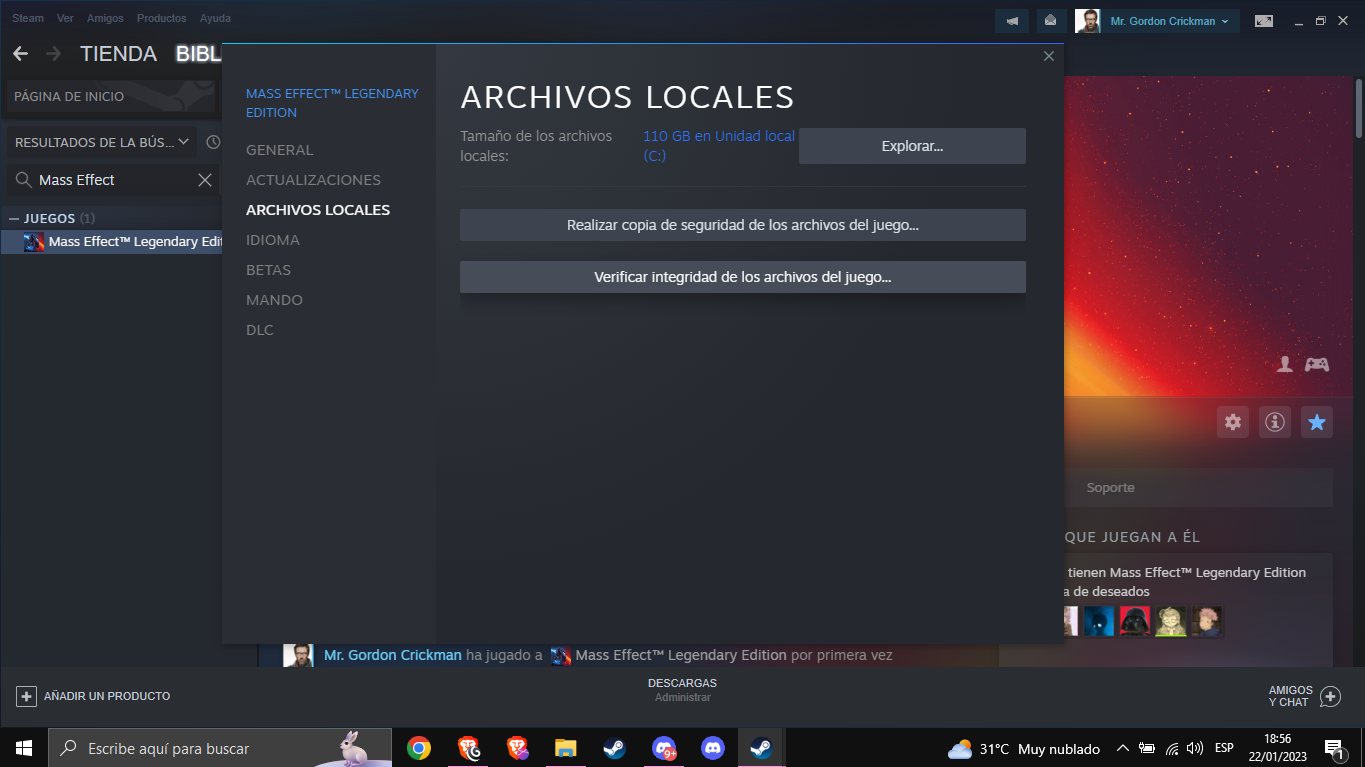Click the Darth Vader friend avatar

[1135, 622]
